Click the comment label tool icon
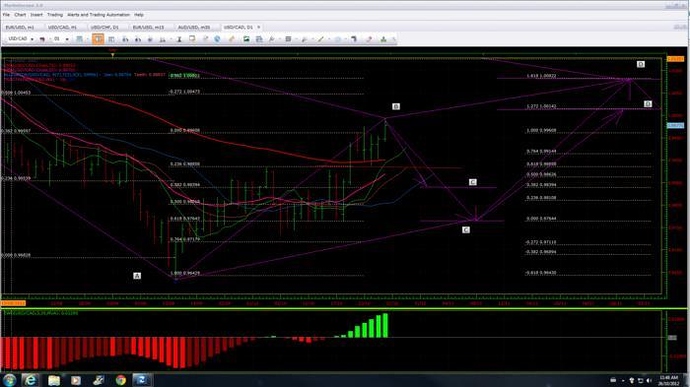 click(x=192, y=39)
